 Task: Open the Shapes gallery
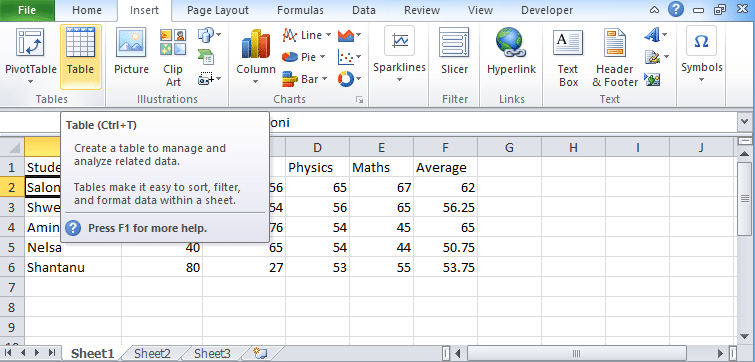click(209, 35)
